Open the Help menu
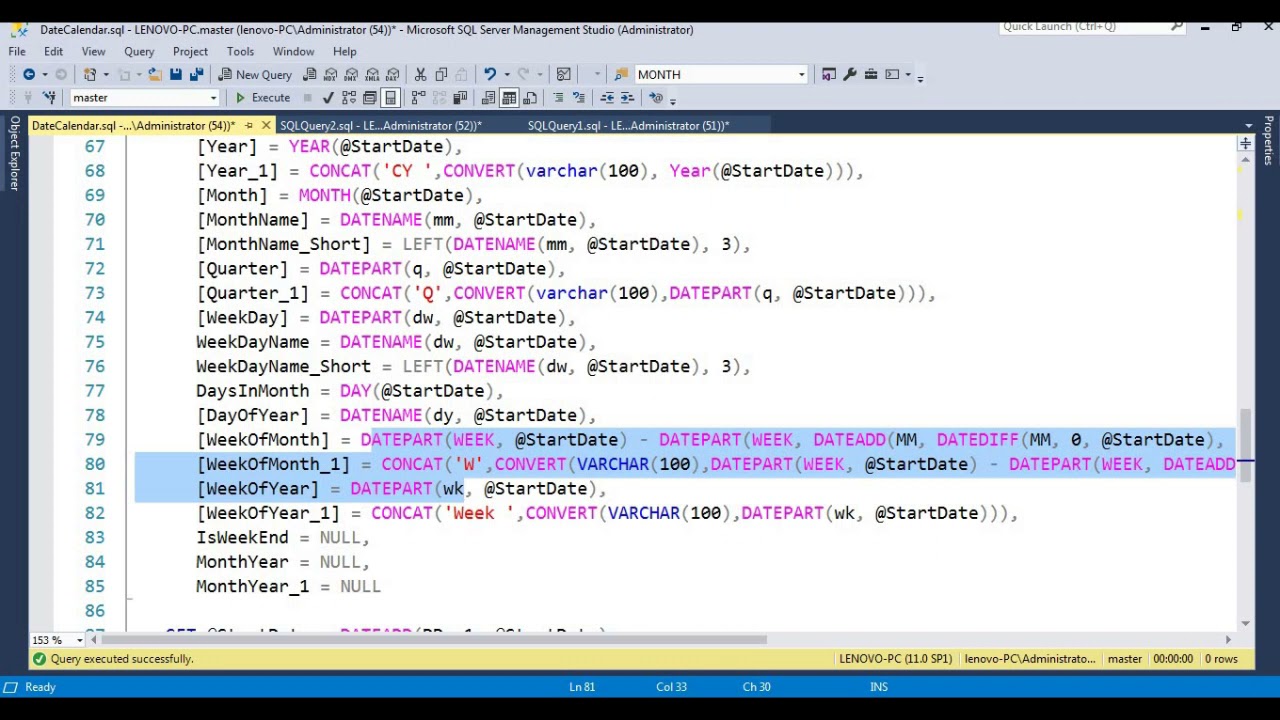Viewport: 1280px width, 720px height. 344,51
